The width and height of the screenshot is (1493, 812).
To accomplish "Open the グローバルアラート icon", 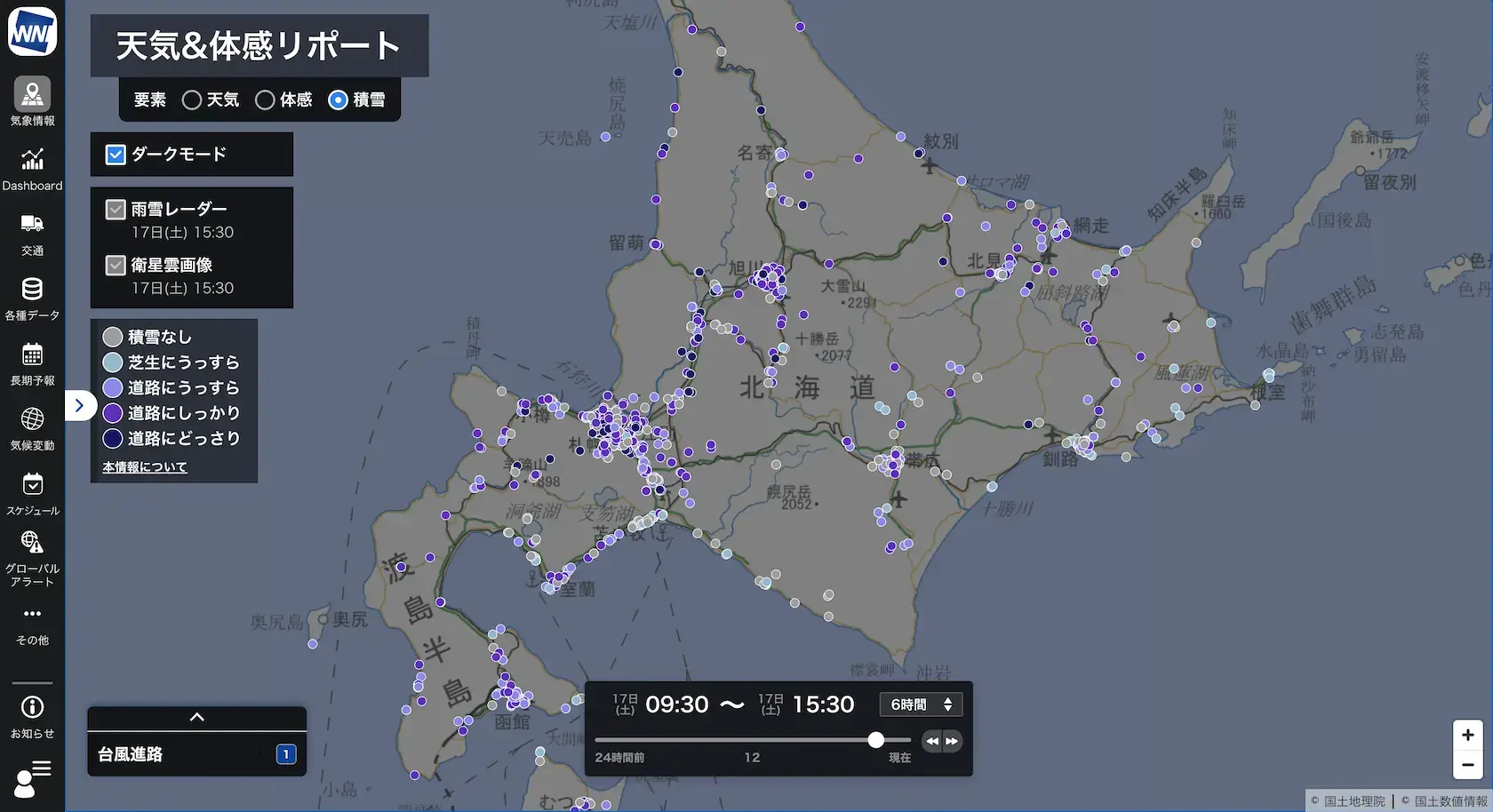I will (x=32, y=543).
